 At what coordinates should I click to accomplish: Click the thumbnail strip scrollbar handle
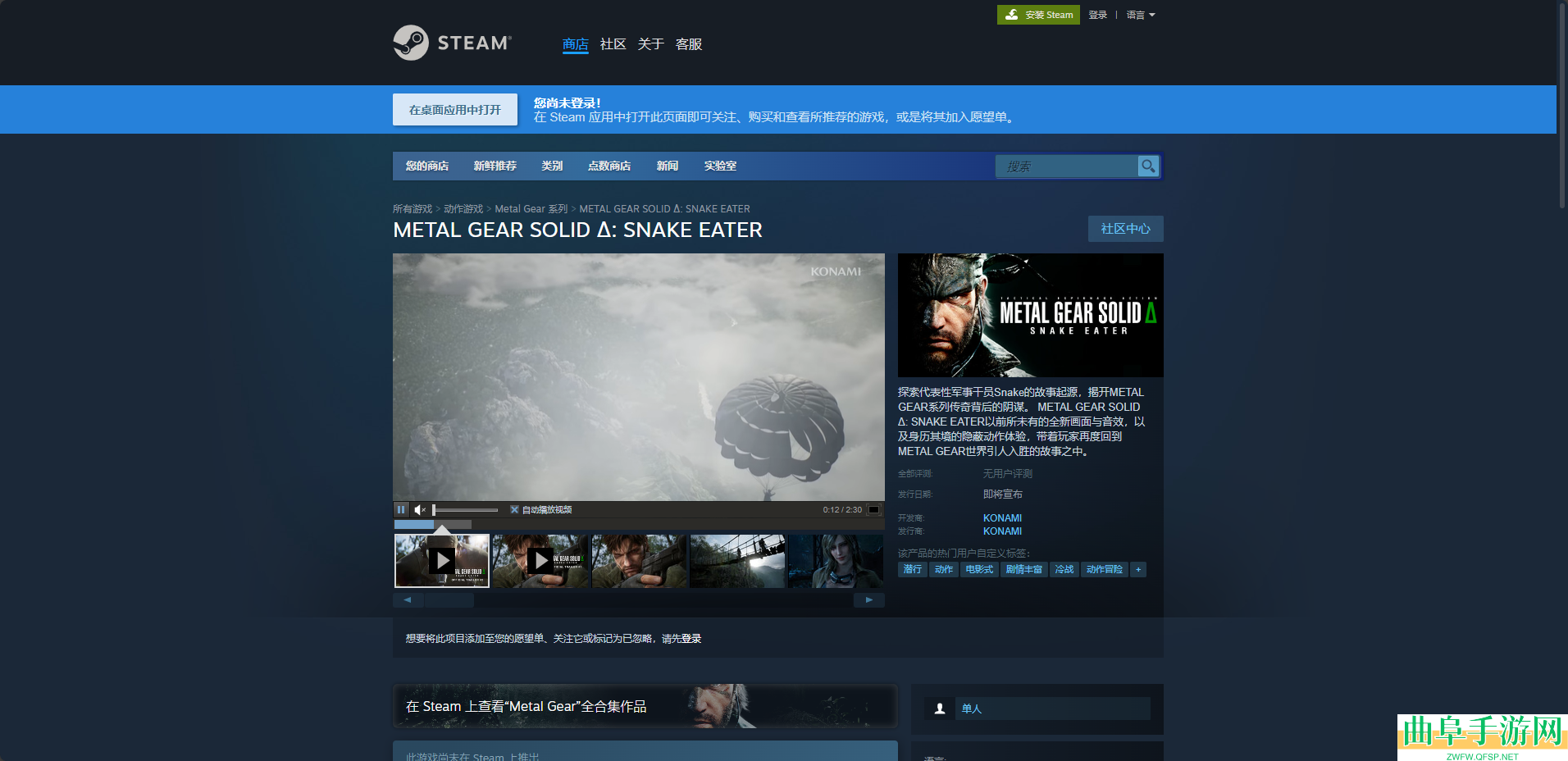click(449, 600)
